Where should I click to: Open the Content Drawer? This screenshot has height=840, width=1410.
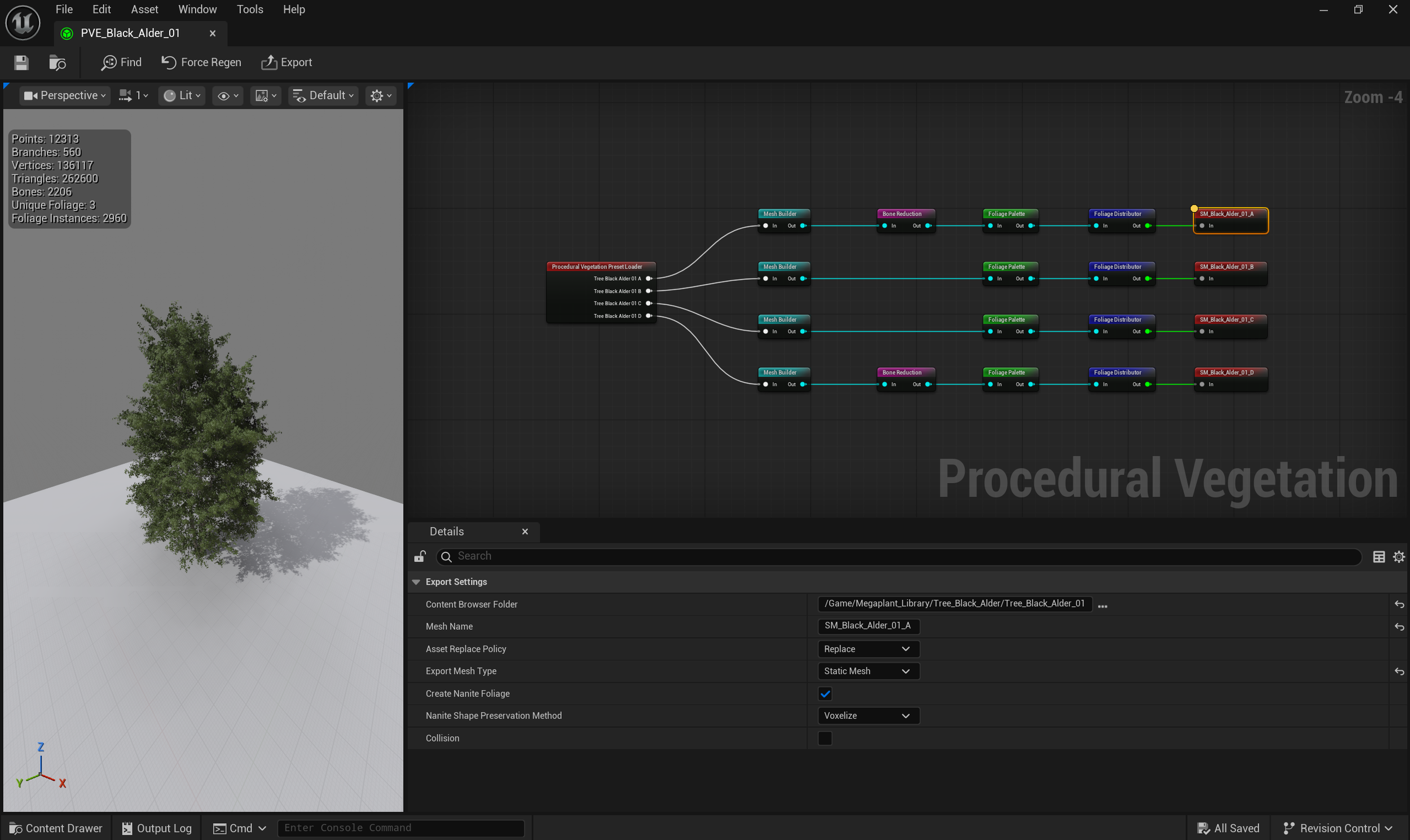pyautogui.click(x=56, y=828)
